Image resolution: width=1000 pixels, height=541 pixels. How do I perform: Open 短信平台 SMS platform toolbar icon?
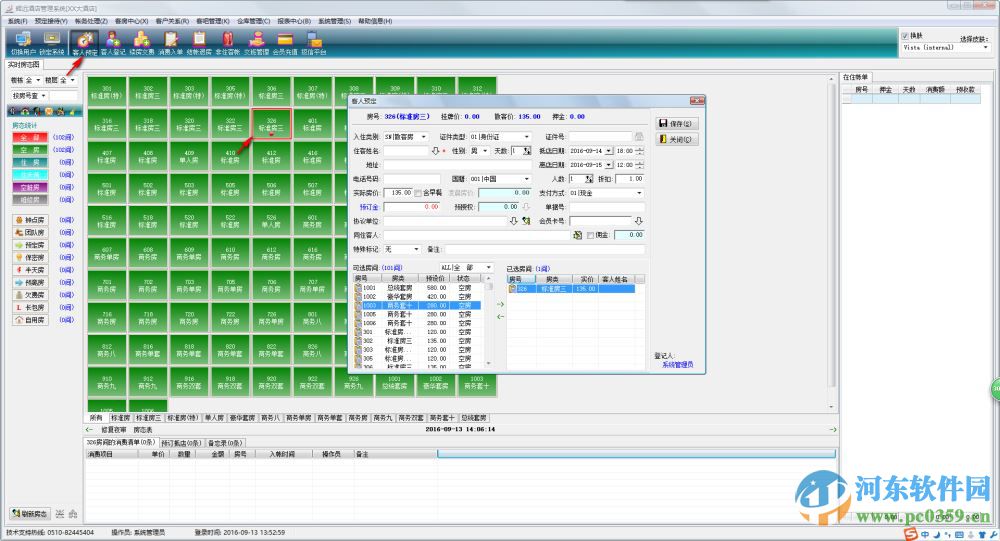[x=314, y=43]
